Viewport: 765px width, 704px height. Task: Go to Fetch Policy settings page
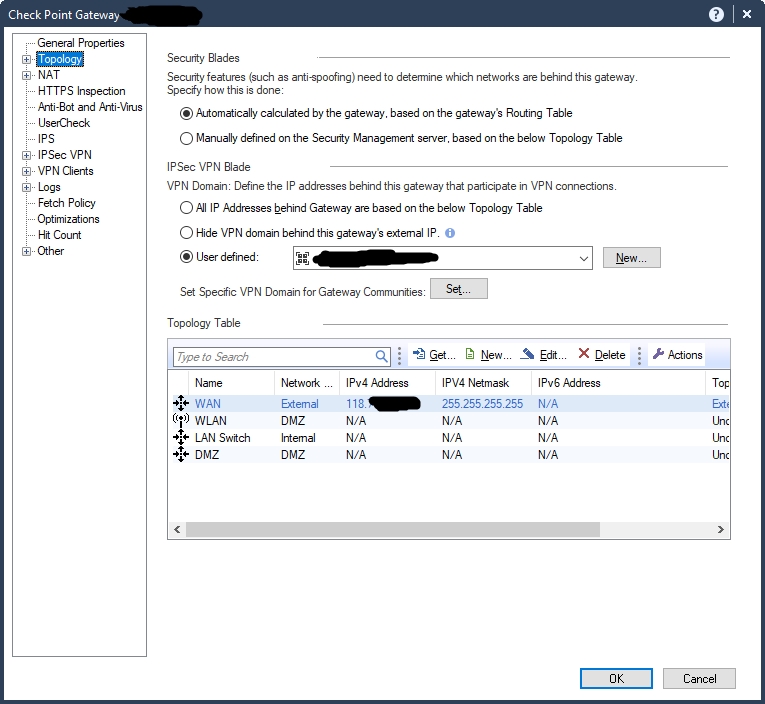click(x=66, y=203)
